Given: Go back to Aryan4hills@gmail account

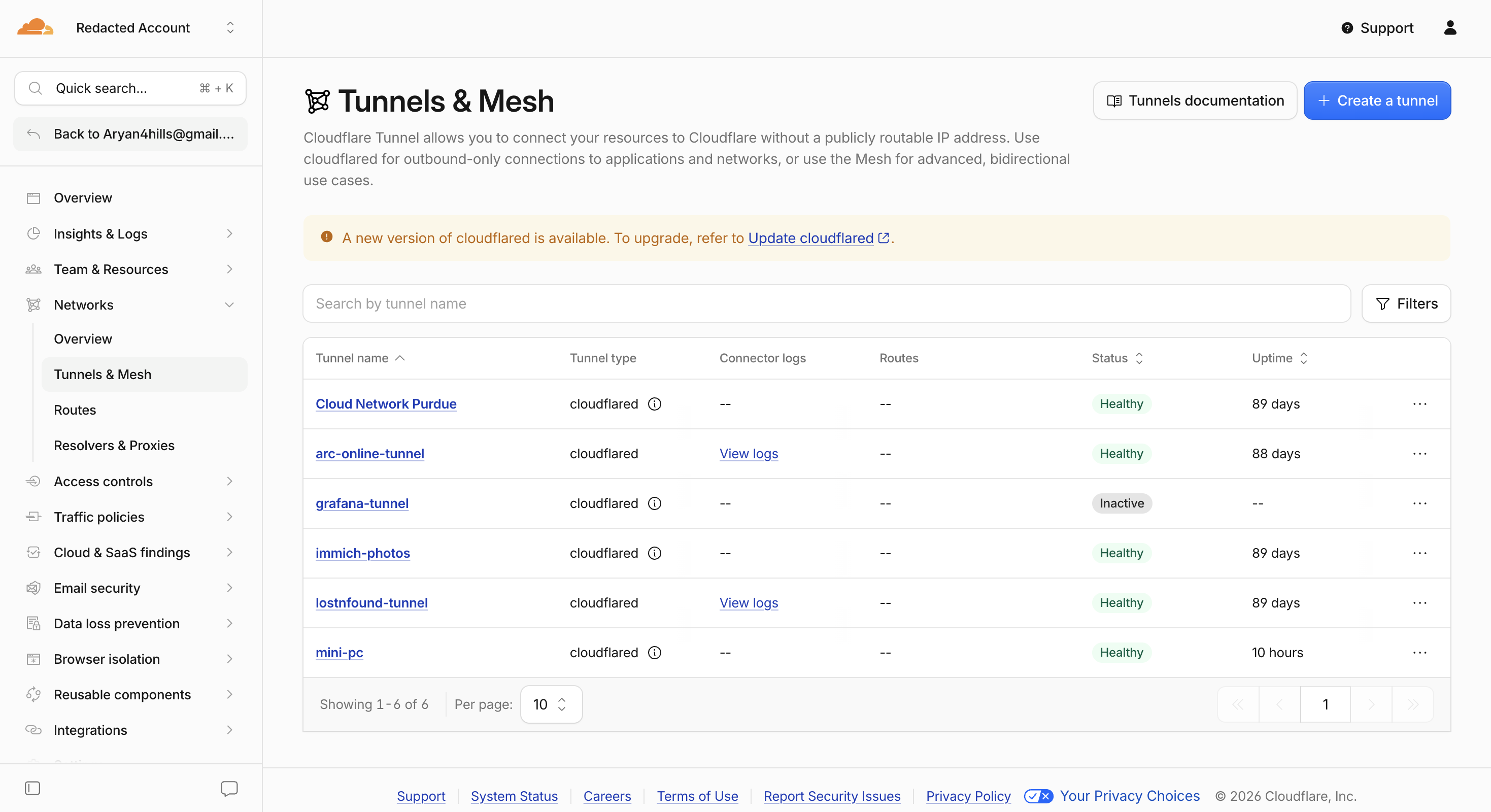Looking at the screenshot, I should tap(131, 134).
